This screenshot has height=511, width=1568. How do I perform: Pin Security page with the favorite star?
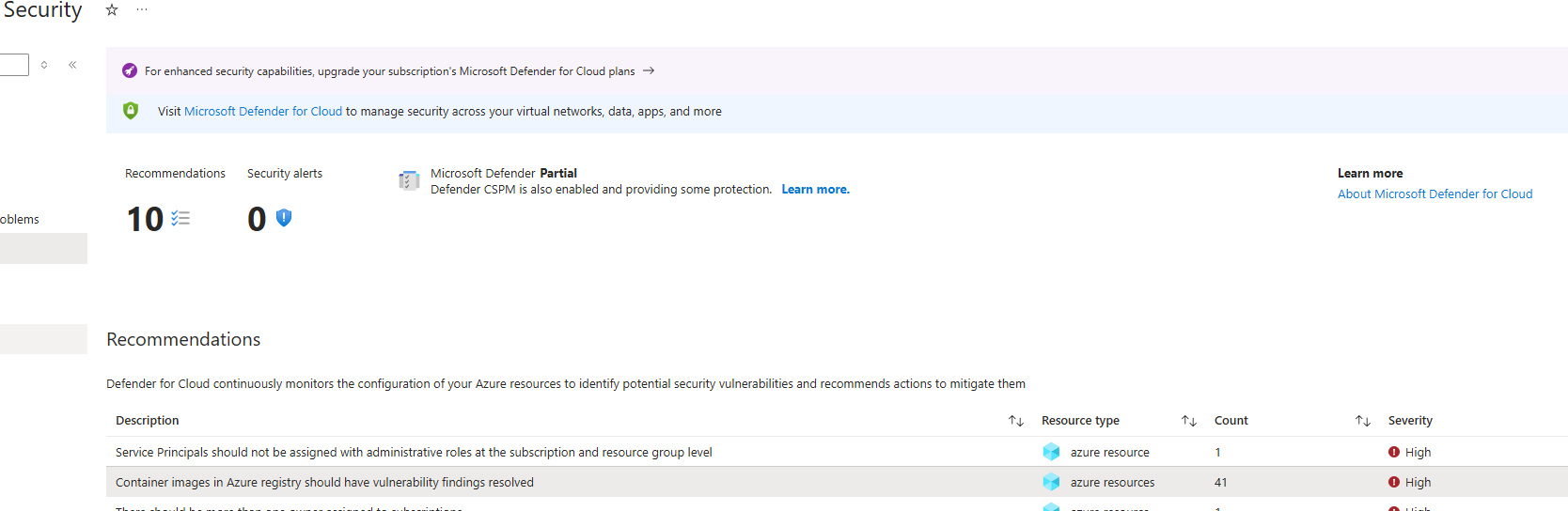112,9
